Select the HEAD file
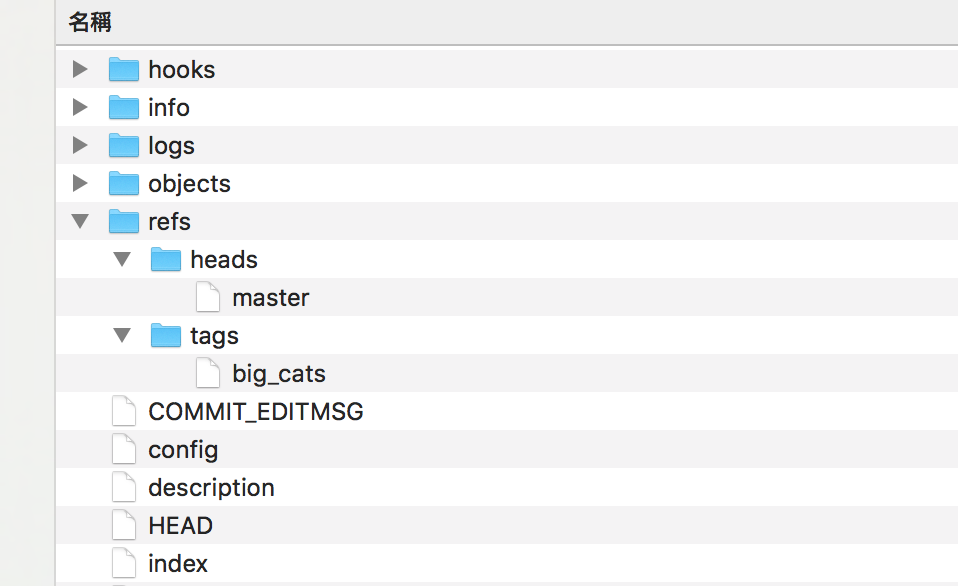The image size is (958, 586). (180, 525)
